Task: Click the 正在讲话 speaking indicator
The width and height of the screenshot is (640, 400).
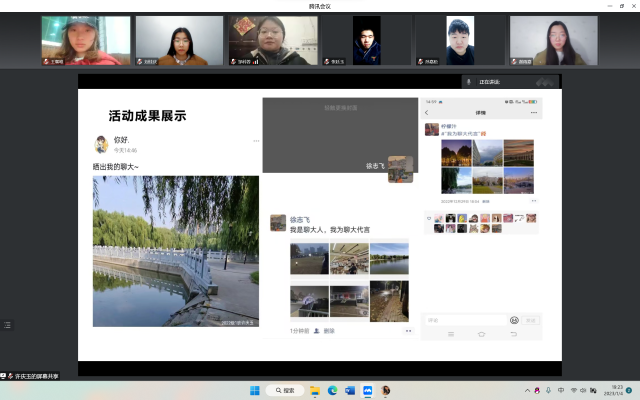Action: (x=487, y=81)
